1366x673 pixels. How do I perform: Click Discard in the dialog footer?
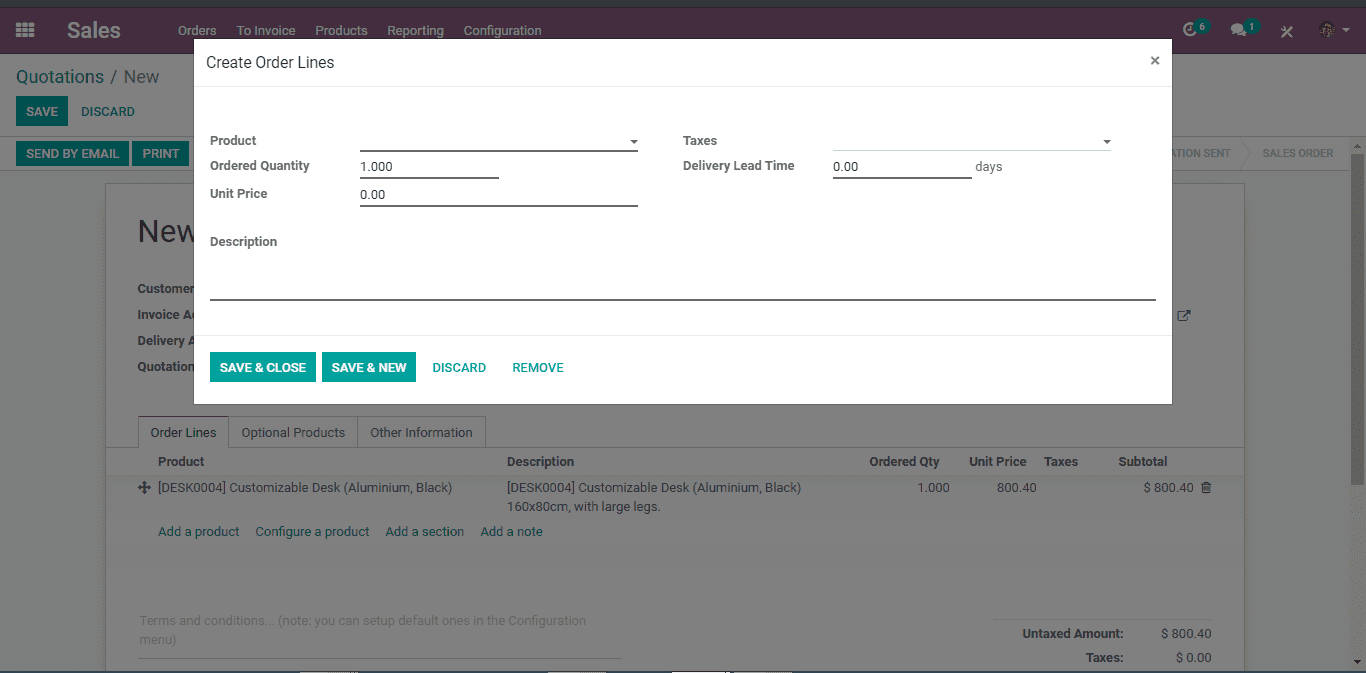coord(459,367)
